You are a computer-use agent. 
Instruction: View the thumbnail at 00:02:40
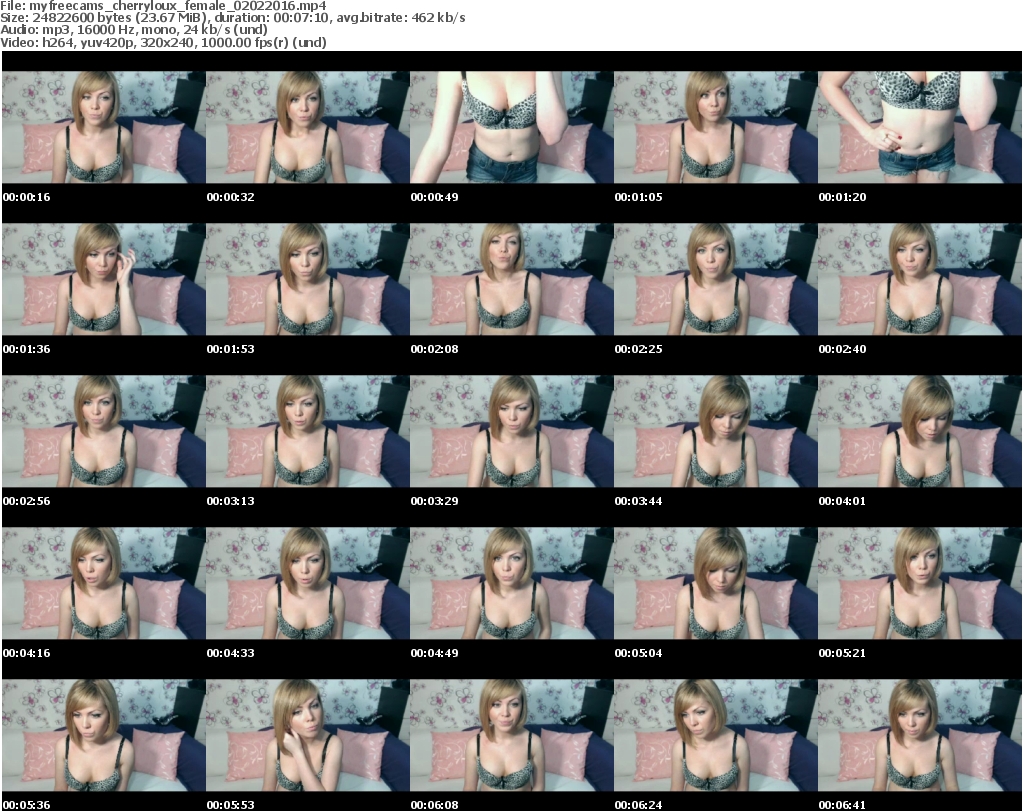pyautogui.click(x=920, y=279)
